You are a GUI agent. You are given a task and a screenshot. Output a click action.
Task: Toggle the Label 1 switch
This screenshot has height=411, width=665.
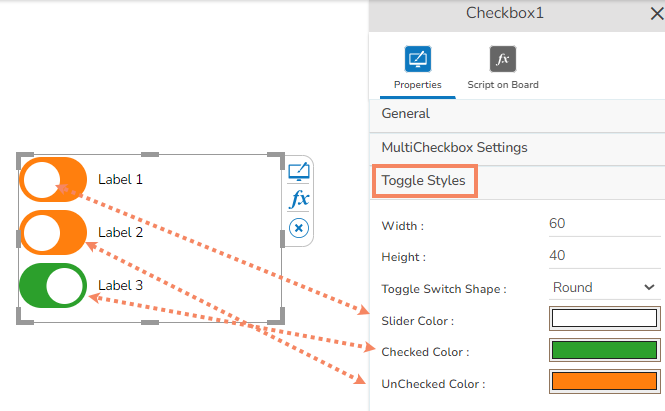pyautogui.click(x=52, y=180)
